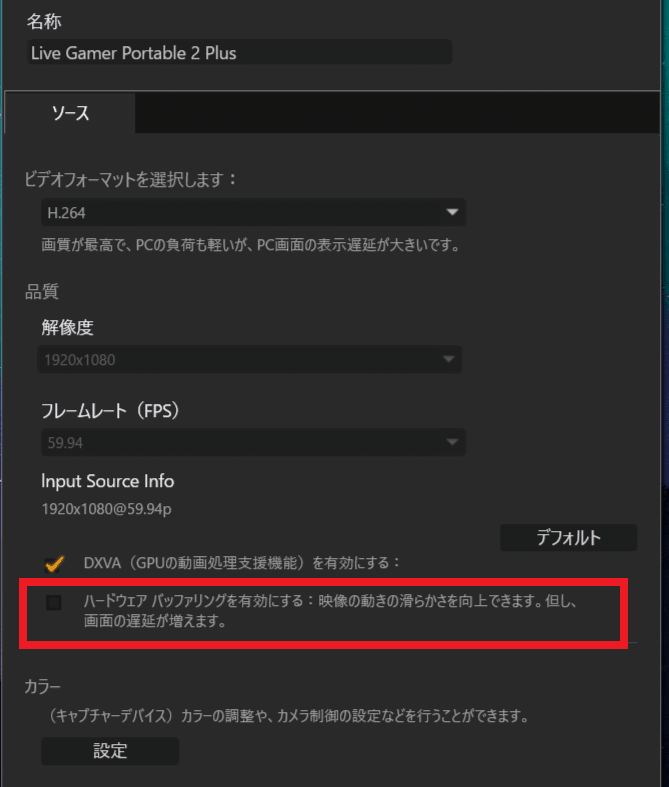The image size is (669, 787).
Task: Click the DXVA（GPUの動画処理支援機能）label text
Action: coord(241,563)
